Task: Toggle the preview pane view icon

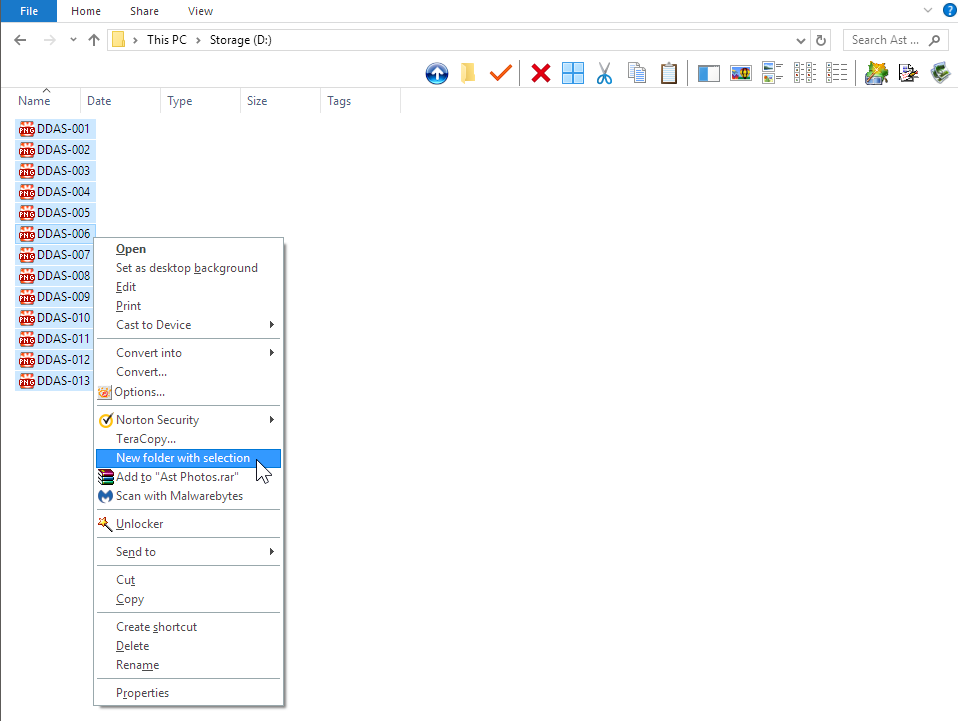Action: point(709,73)
